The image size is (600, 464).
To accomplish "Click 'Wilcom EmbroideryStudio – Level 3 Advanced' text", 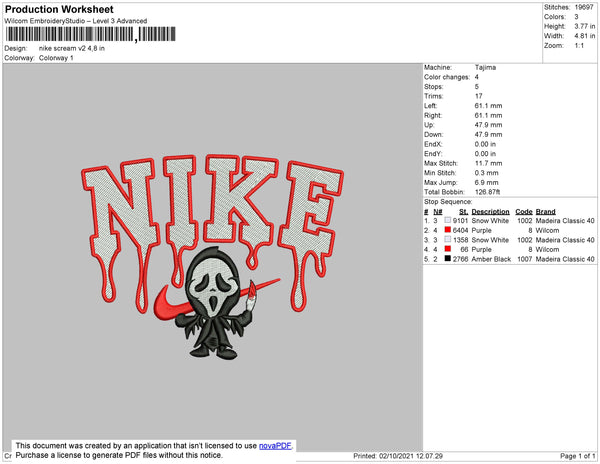I will [76, 21].
